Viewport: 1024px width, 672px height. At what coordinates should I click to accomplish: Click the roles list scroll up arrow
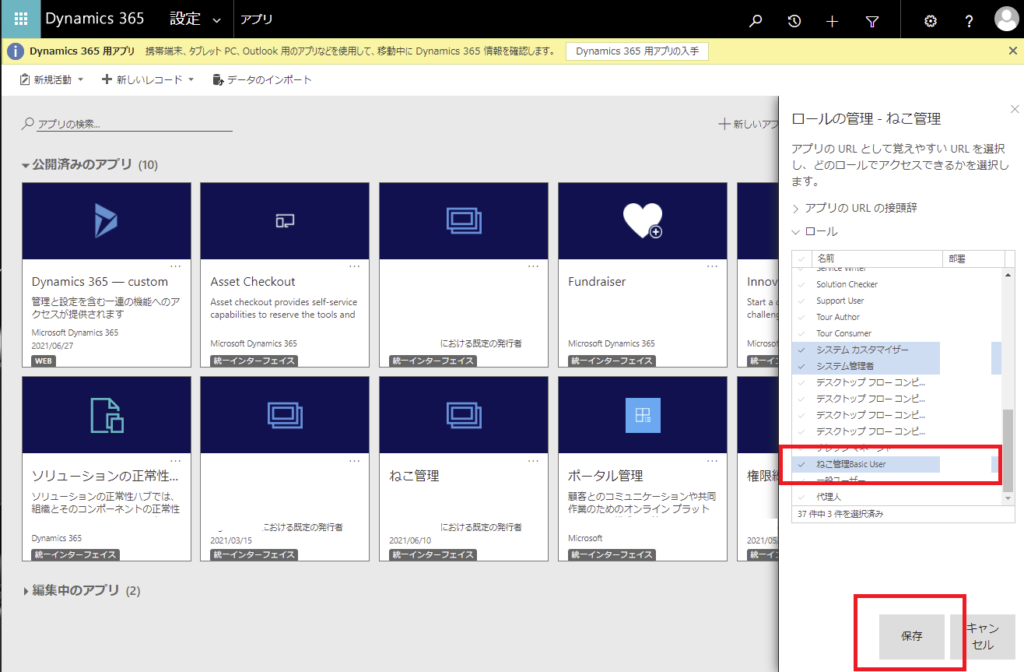1008,276
